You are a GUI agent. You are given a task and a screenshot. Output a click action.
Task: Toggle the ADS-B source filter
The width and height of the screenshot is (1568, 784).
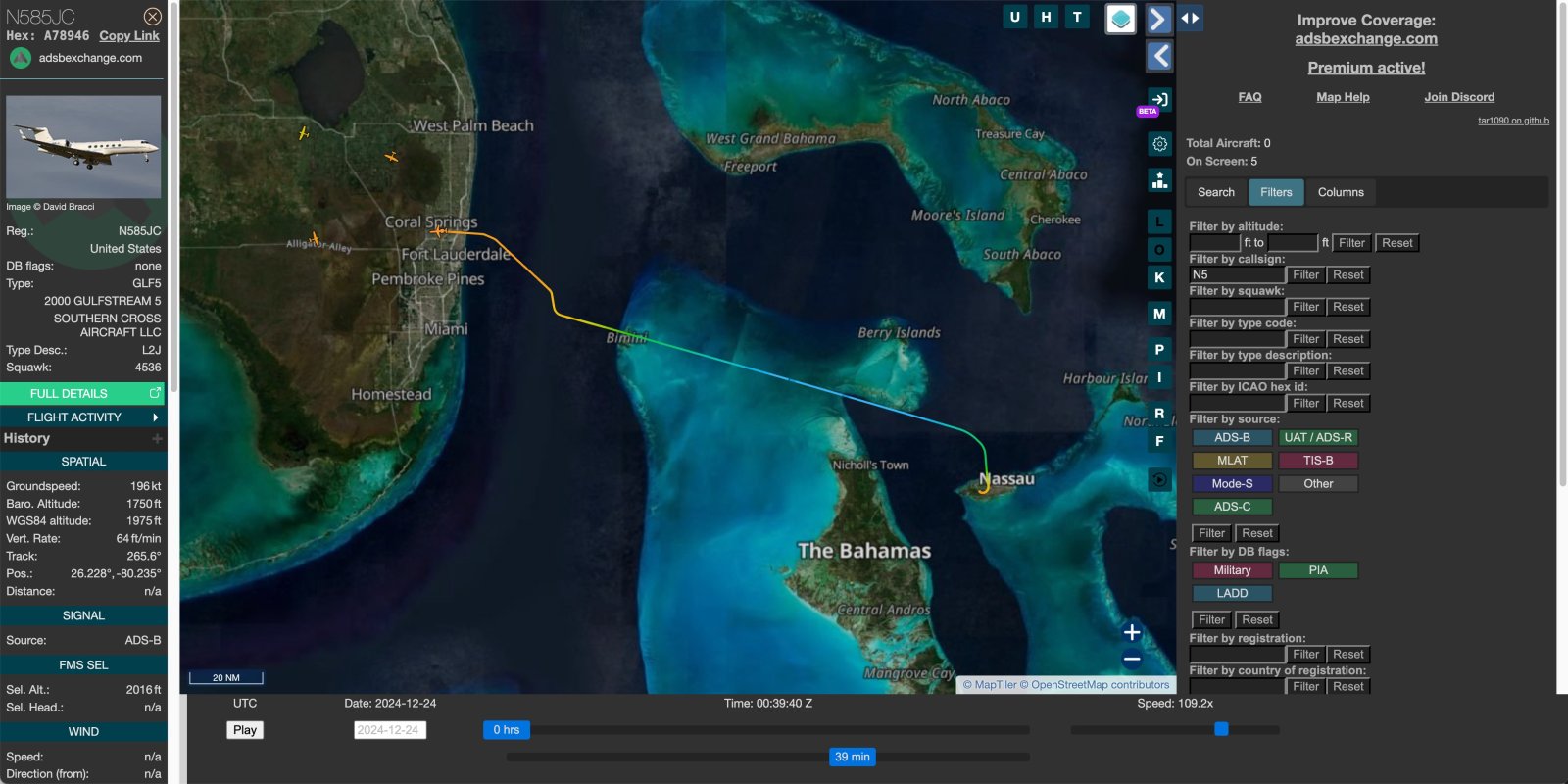(1232, 438)
